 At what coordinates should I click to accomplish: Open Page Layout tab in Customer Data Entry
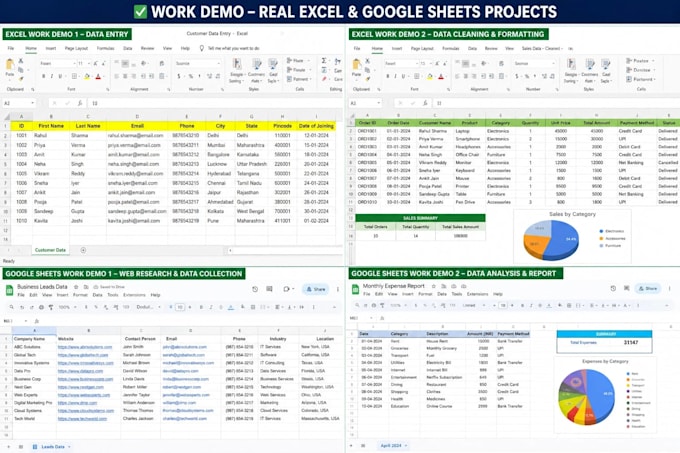[x=76, y=48]
